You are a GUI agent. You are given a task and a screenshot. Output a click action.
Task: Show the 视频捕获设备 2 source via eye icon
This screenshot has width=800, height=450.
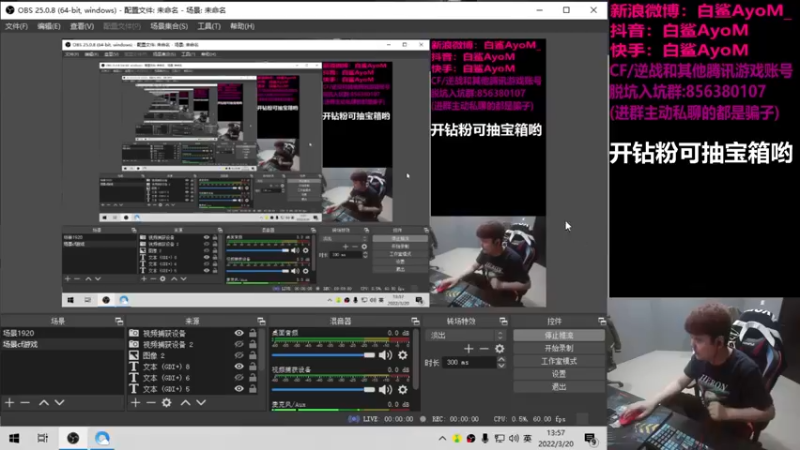point(239,344)
